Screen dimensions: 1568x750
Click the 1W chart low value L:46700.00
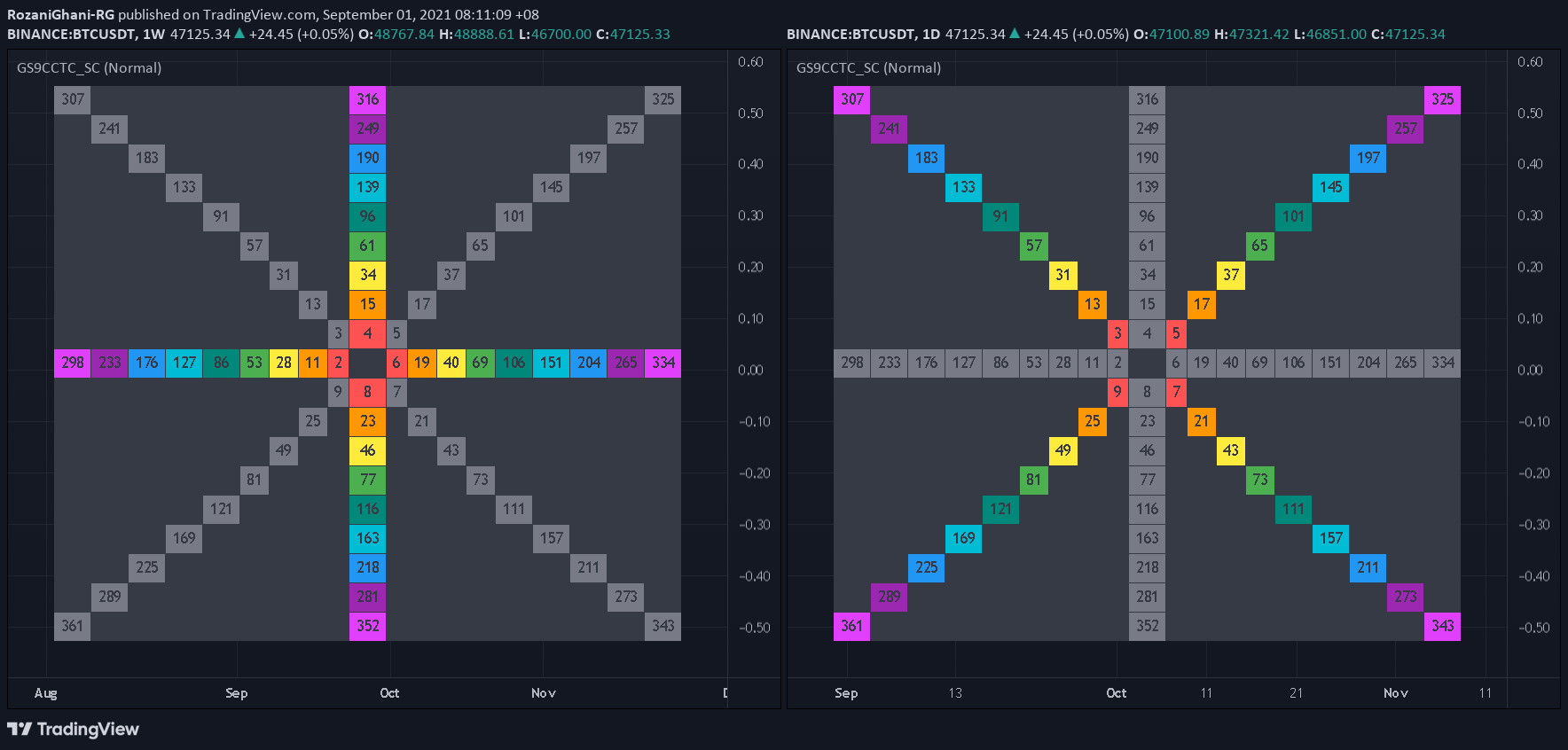pos(555,34)
